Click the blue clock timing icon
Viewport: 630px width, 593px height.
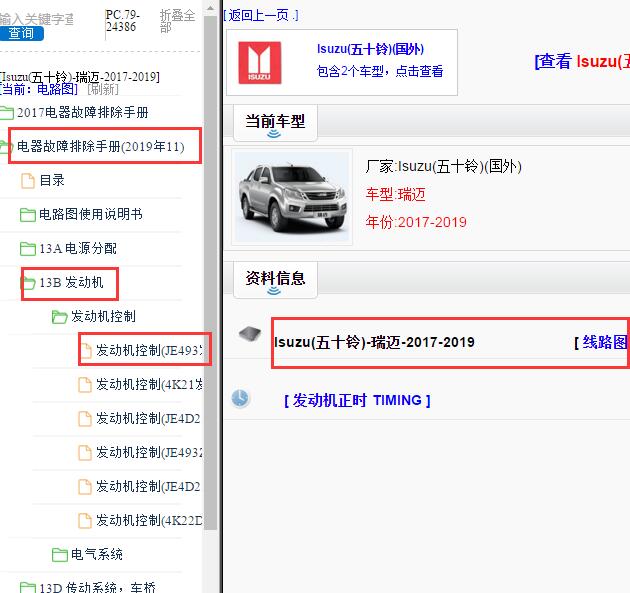pos(240,399)
